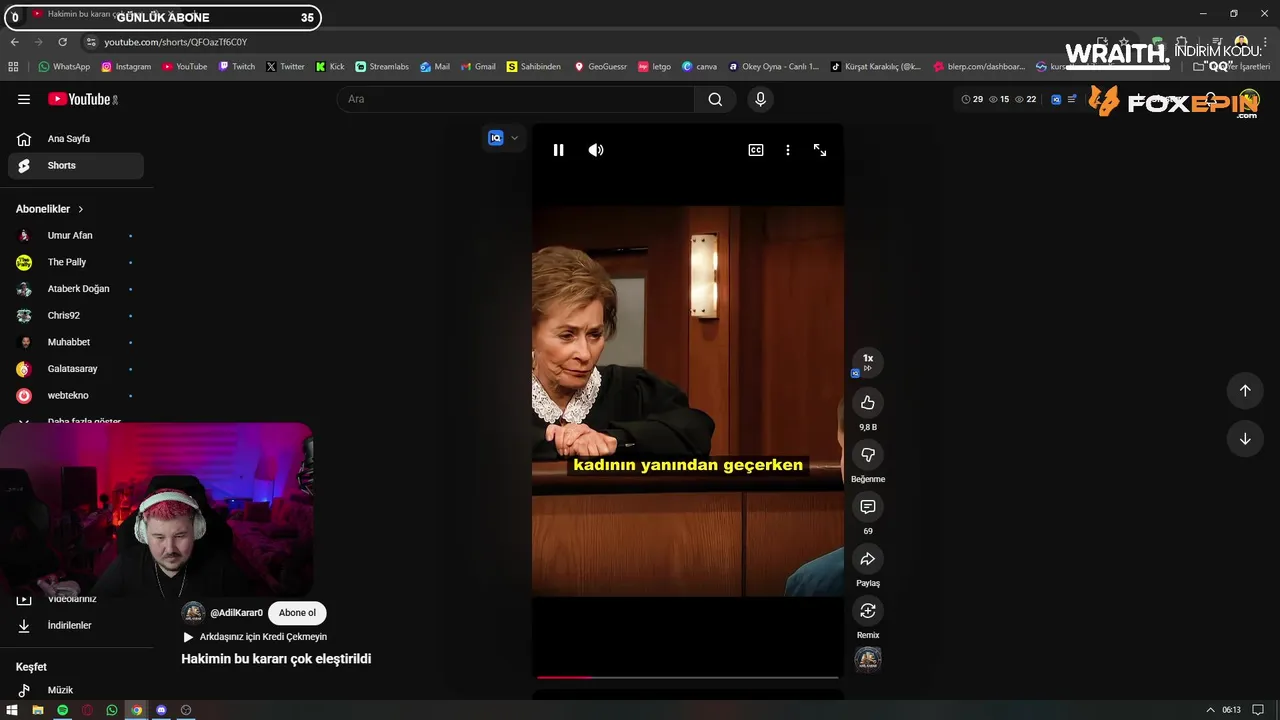Open WhatsApp bookmark

click(64, 67)
